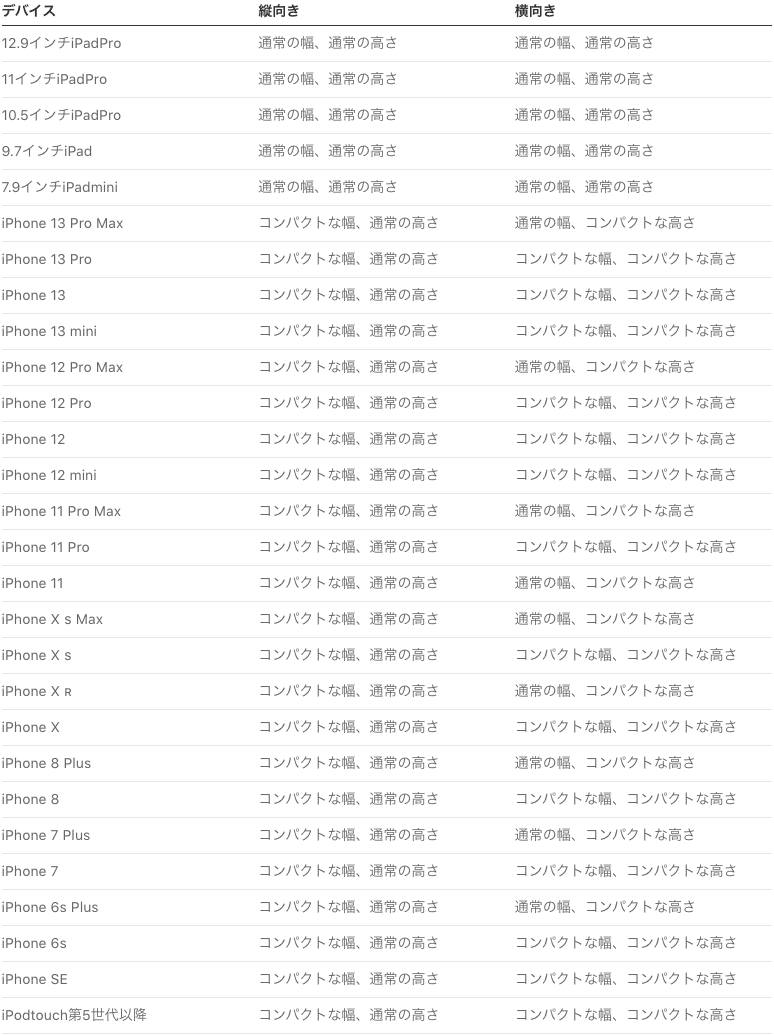Click the iPhone 12 Pro Max row label

point(62,367)
